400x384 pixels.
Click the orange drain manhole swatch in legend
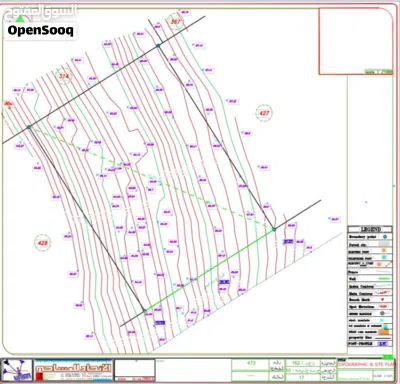pos(383,332)
